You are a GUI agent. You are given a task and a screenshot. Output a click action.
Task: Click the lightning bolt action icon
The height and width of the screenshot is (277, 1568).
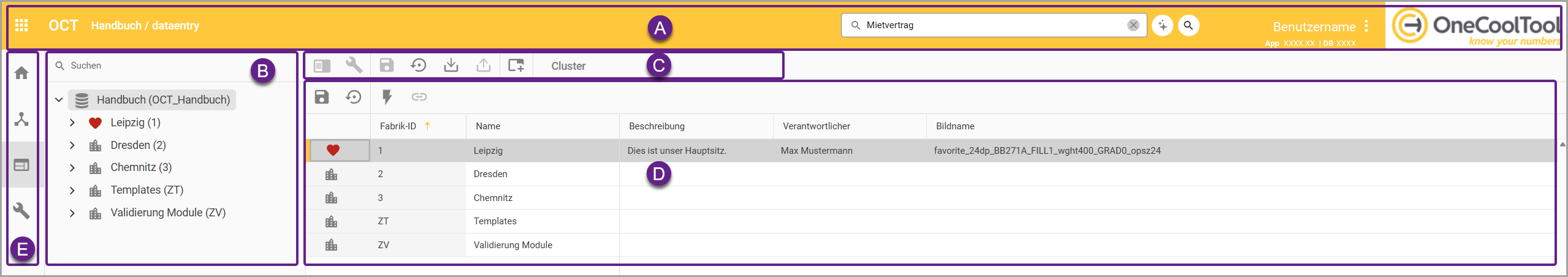click(x=387, y=97)
